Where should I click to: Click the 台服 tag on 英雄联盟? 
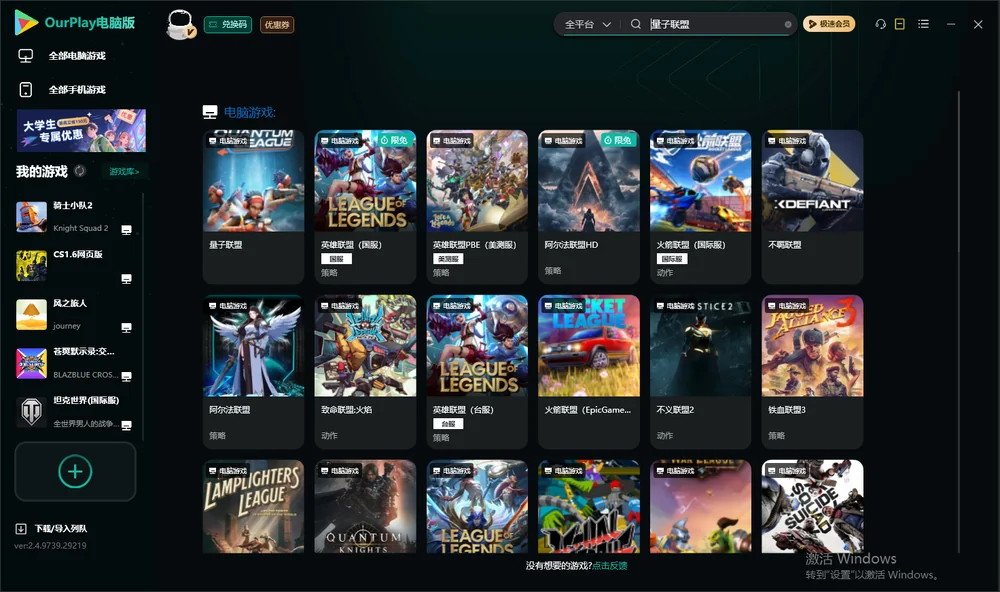coord(448,424)
